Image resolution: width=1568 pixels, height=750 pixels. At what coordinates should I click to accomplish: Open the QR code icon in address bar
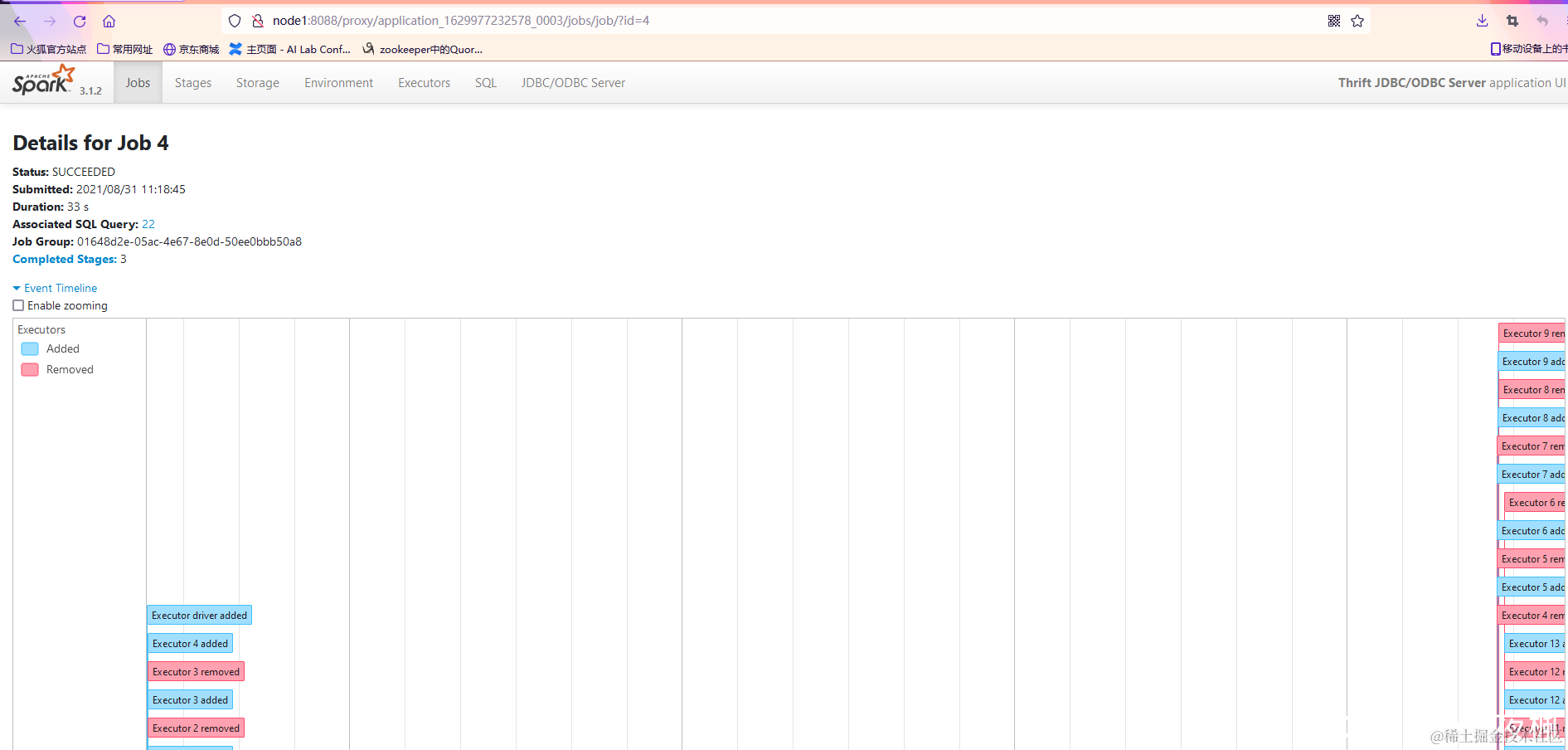(1334, 21)
